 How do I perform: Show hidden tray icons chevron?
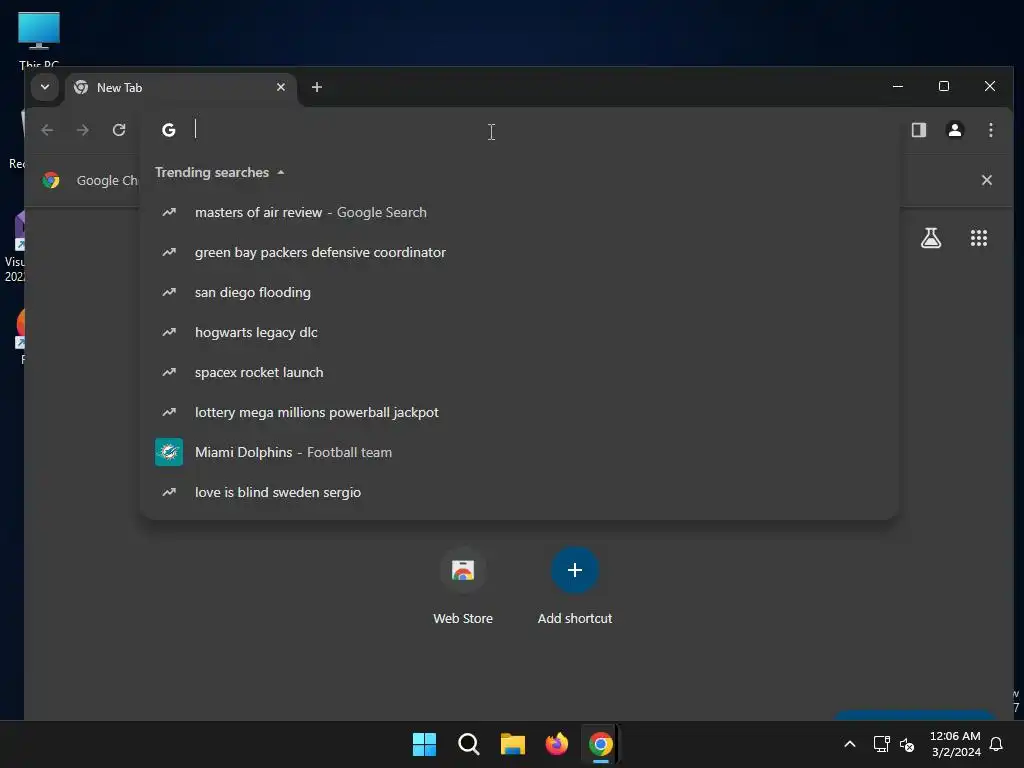click(x=850, y=744)
